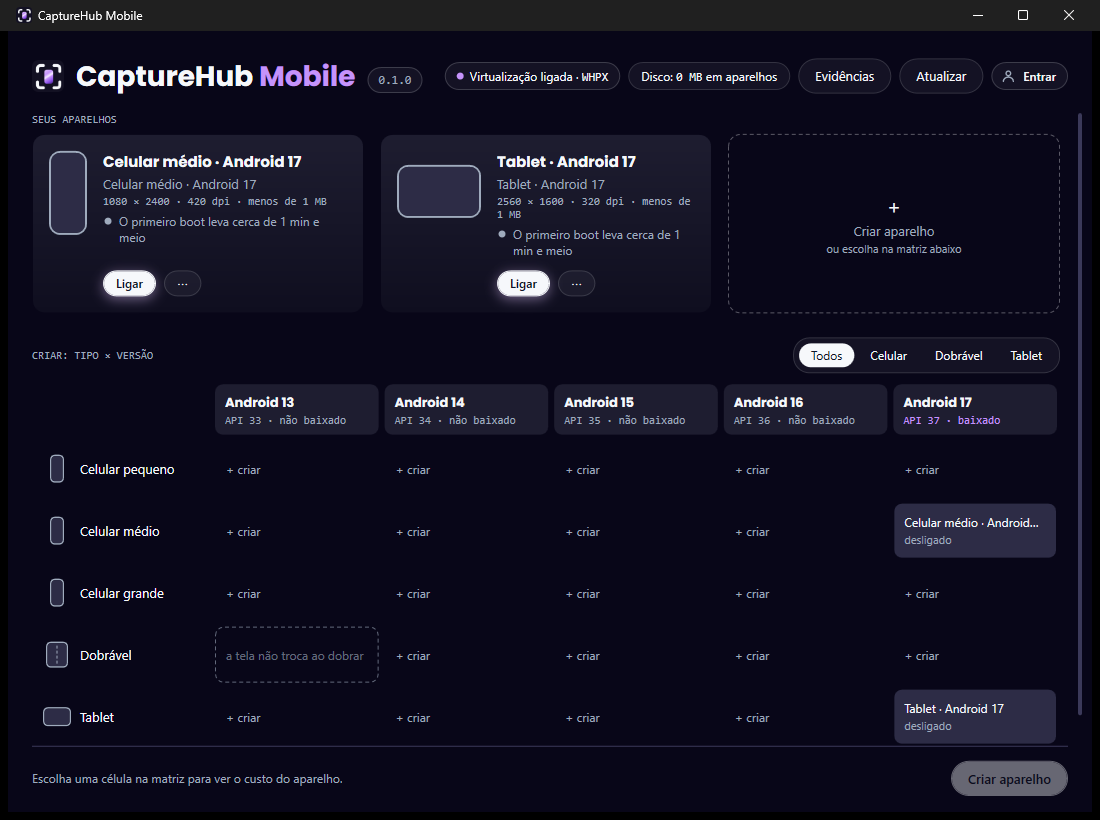The image size is (1100, 820).
Task: Click the CaptureHub title bar app icon
Action: 24,15
